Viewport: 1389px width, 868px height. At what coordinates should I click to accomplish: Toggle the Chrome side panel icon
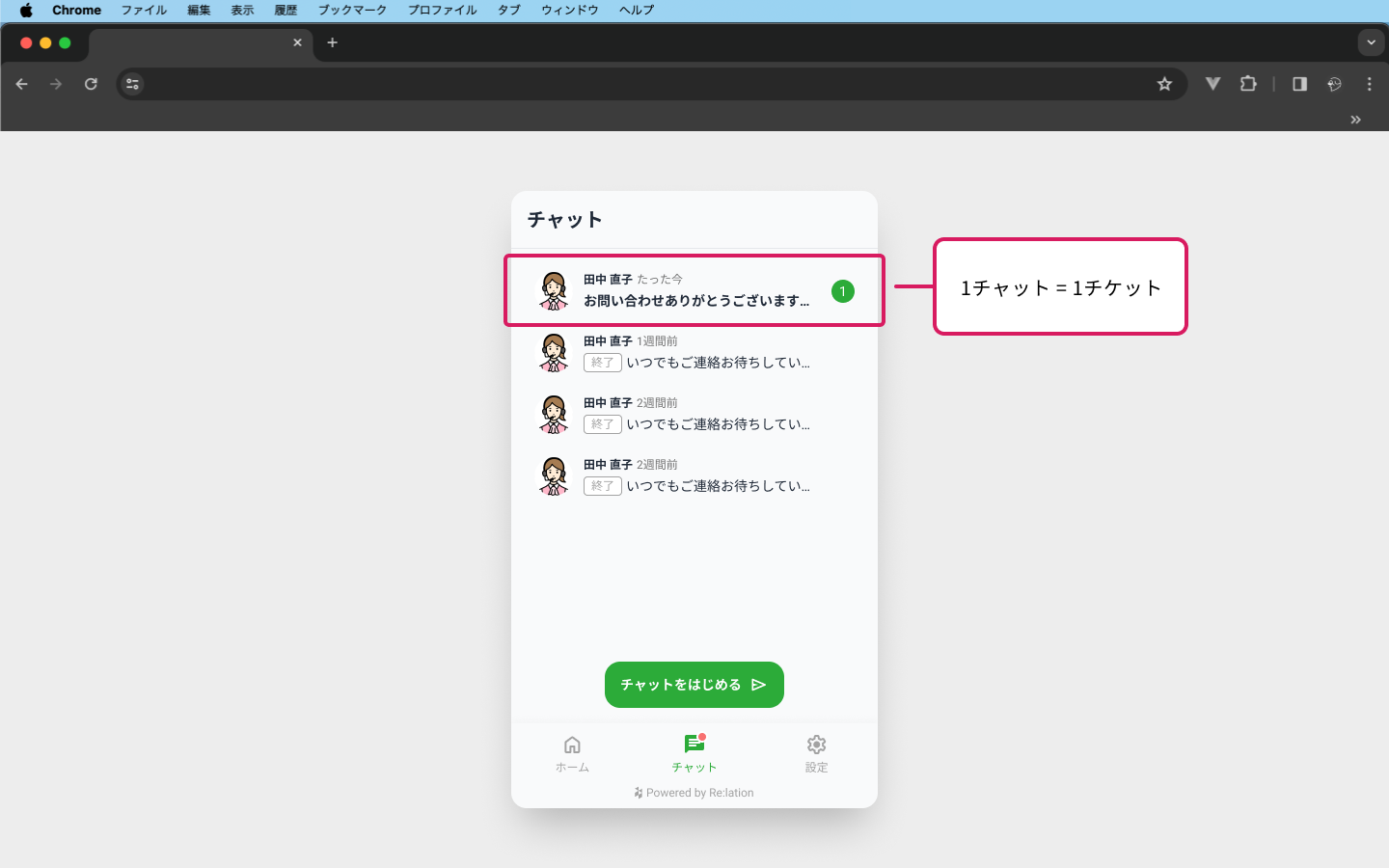point(1299,84)
